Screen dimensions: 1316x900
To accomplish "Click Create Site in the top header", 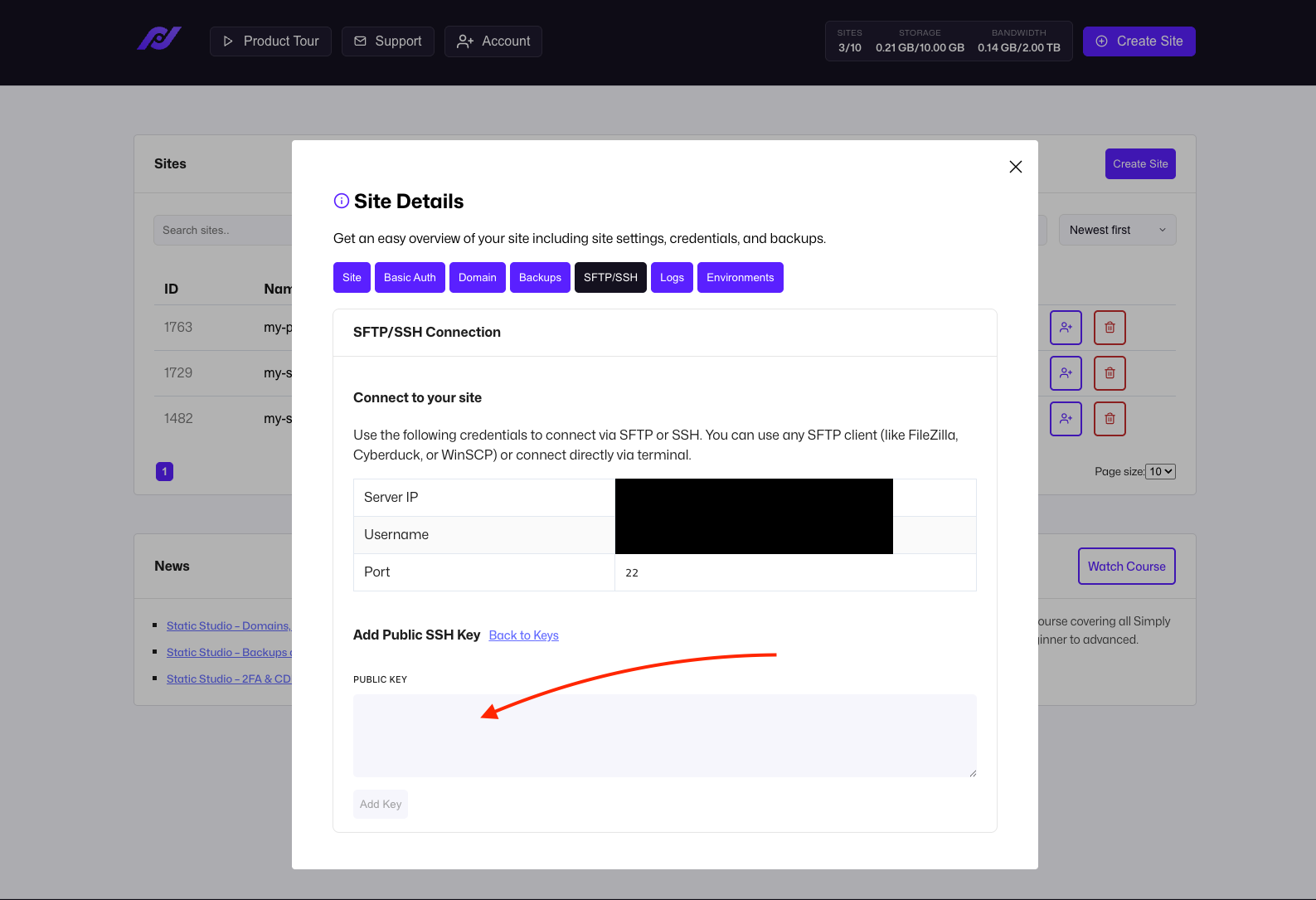I will click(1139, 41).
